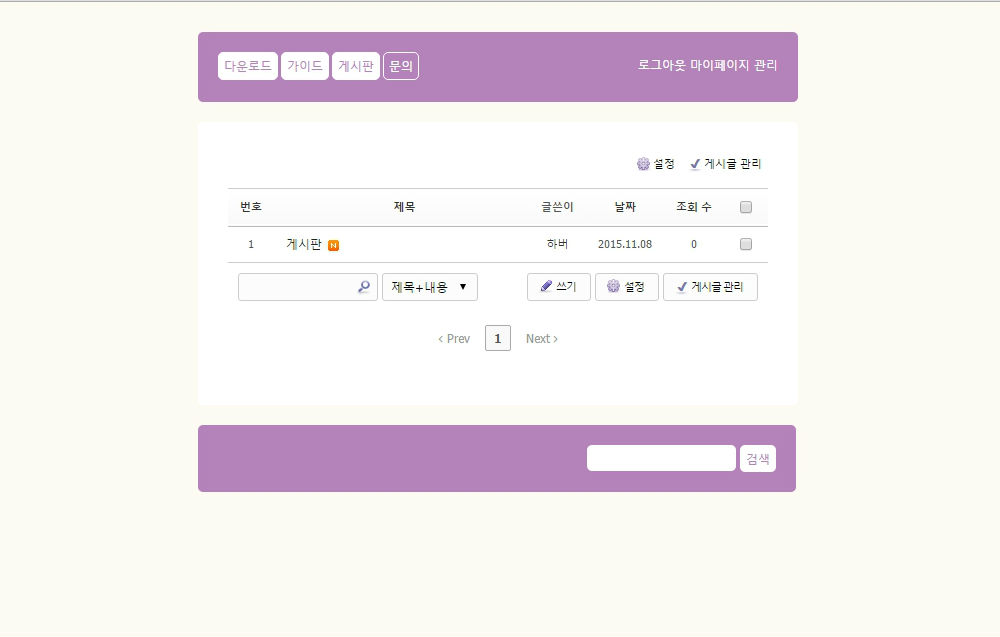The image size is (1000, 637).
Task: Check the checkbox for the 게시판 post row
Action: tap(746, 244)
